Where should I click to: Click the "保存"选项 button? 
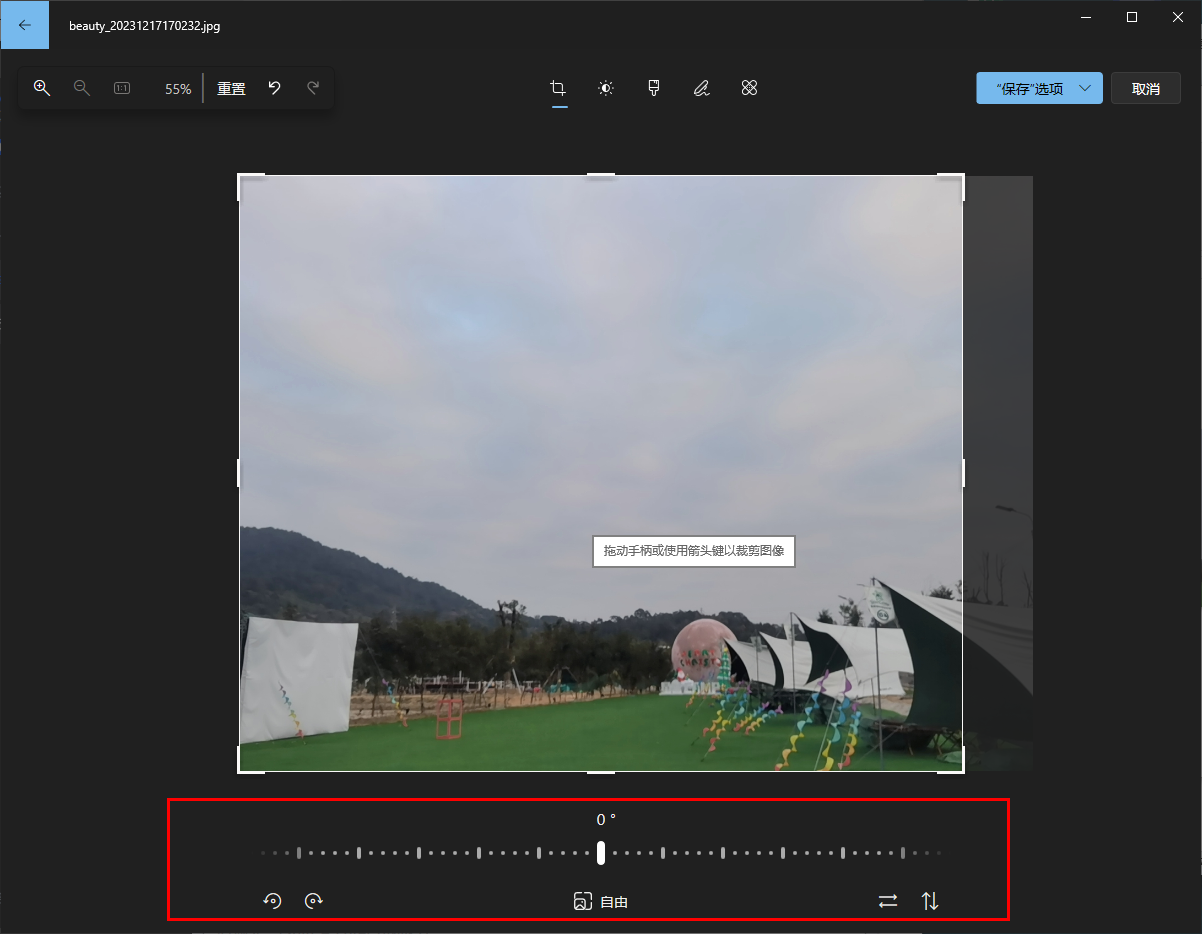1029,88
